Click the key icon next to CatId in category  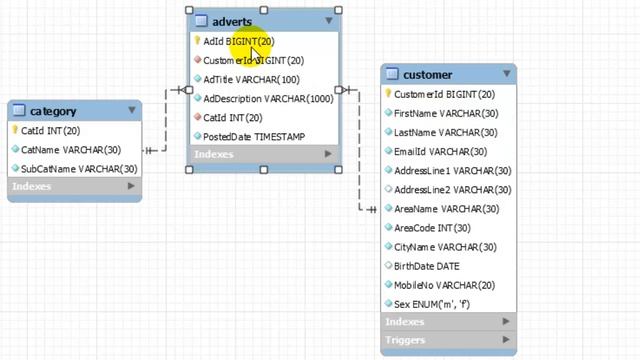pos(15,130)
